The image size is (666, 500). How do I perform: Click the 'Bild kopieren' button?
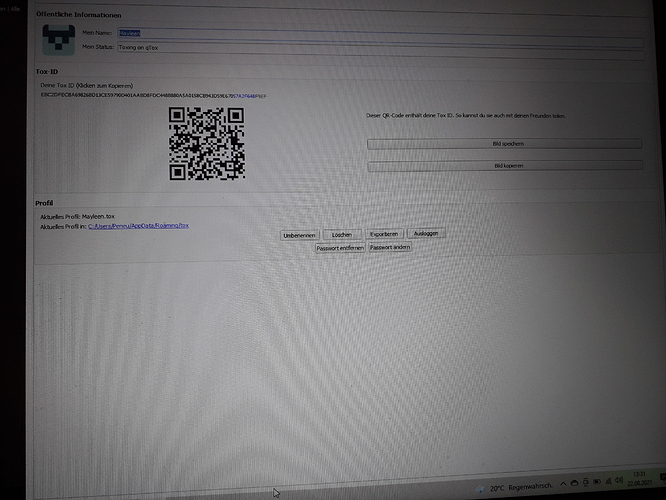tap(505, 166)
